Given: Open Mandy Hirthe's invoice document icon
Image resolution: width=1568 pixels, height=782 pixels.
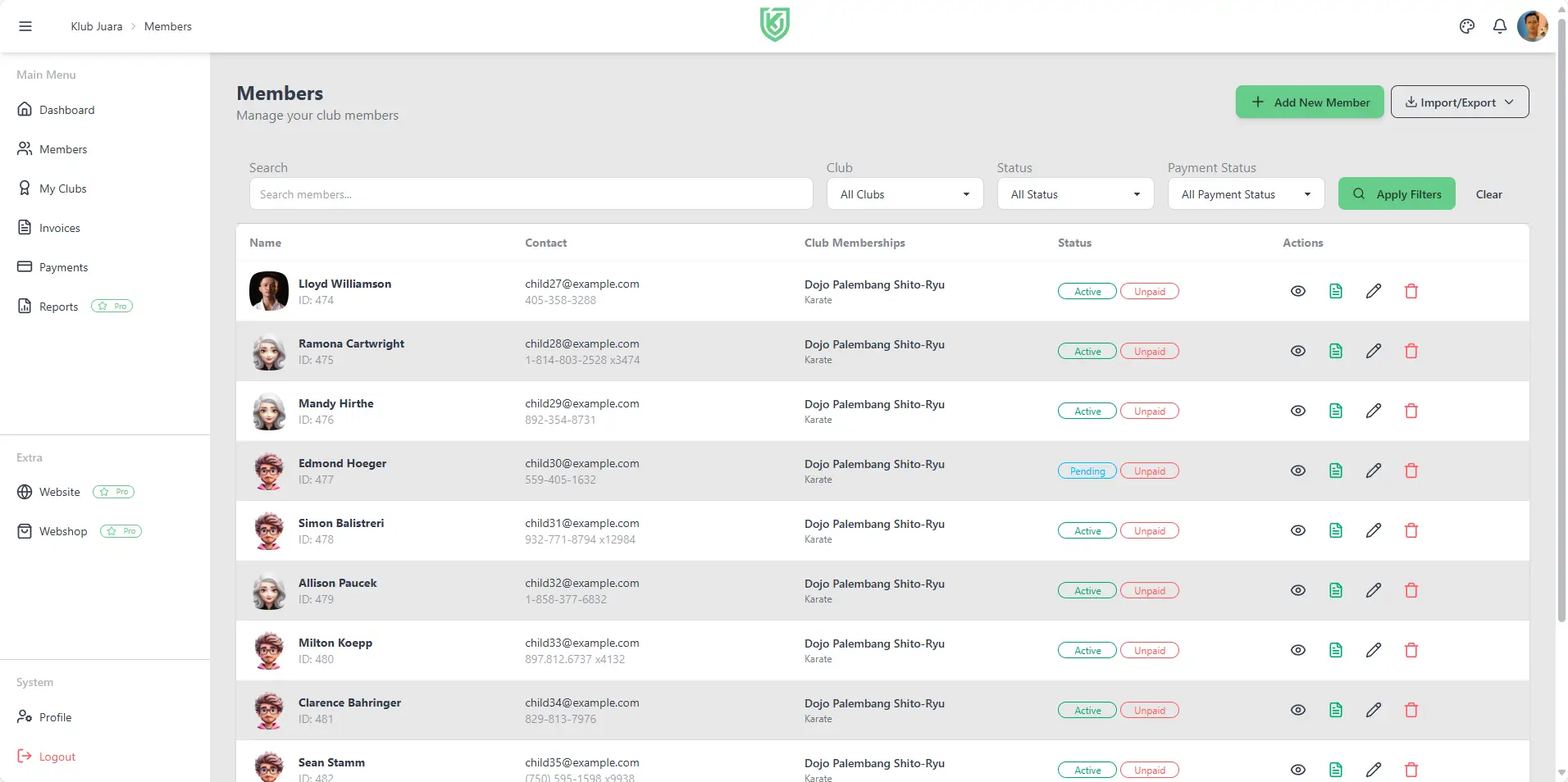Looking at the screenshot, I should (x=1336, y=411).
